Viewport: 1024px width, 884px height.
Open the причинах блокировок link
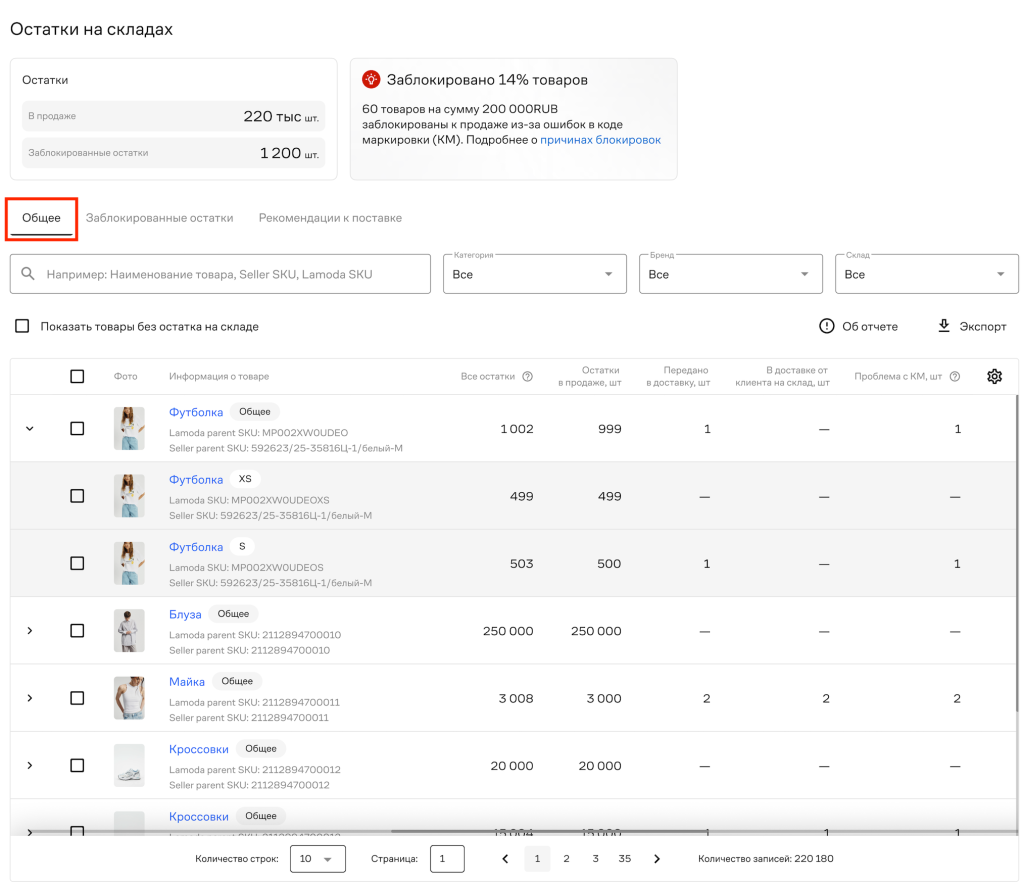(x=600, y=140)
